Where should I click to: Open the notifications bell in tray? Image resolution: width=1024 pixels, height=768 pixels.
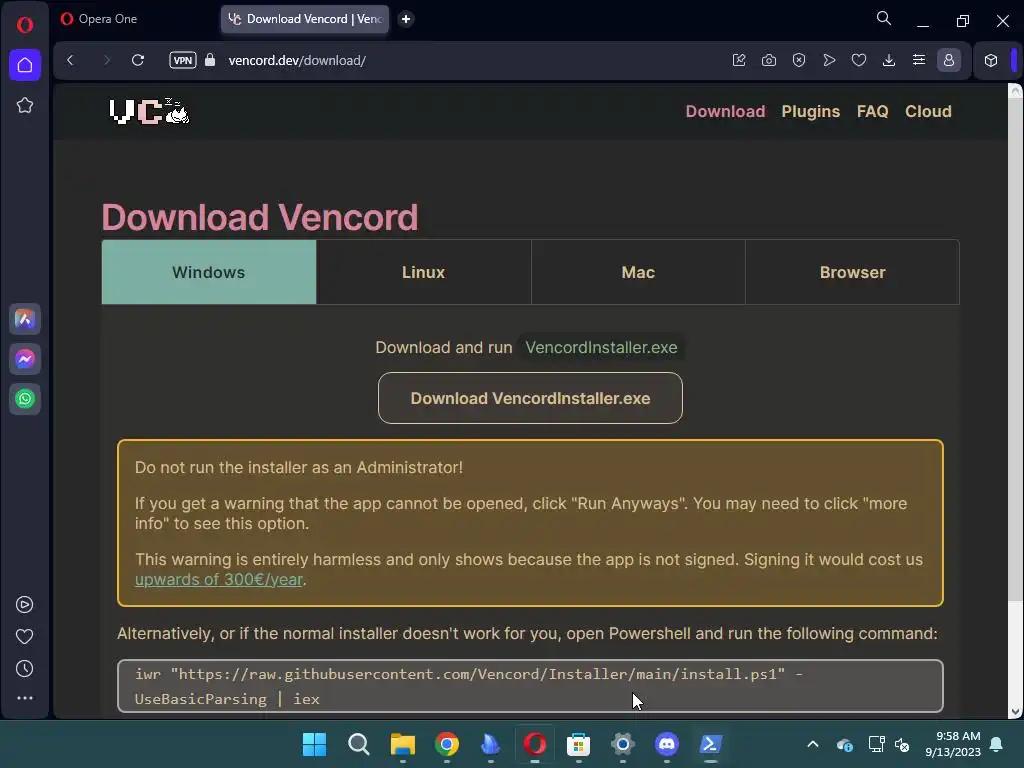[997, 744]
